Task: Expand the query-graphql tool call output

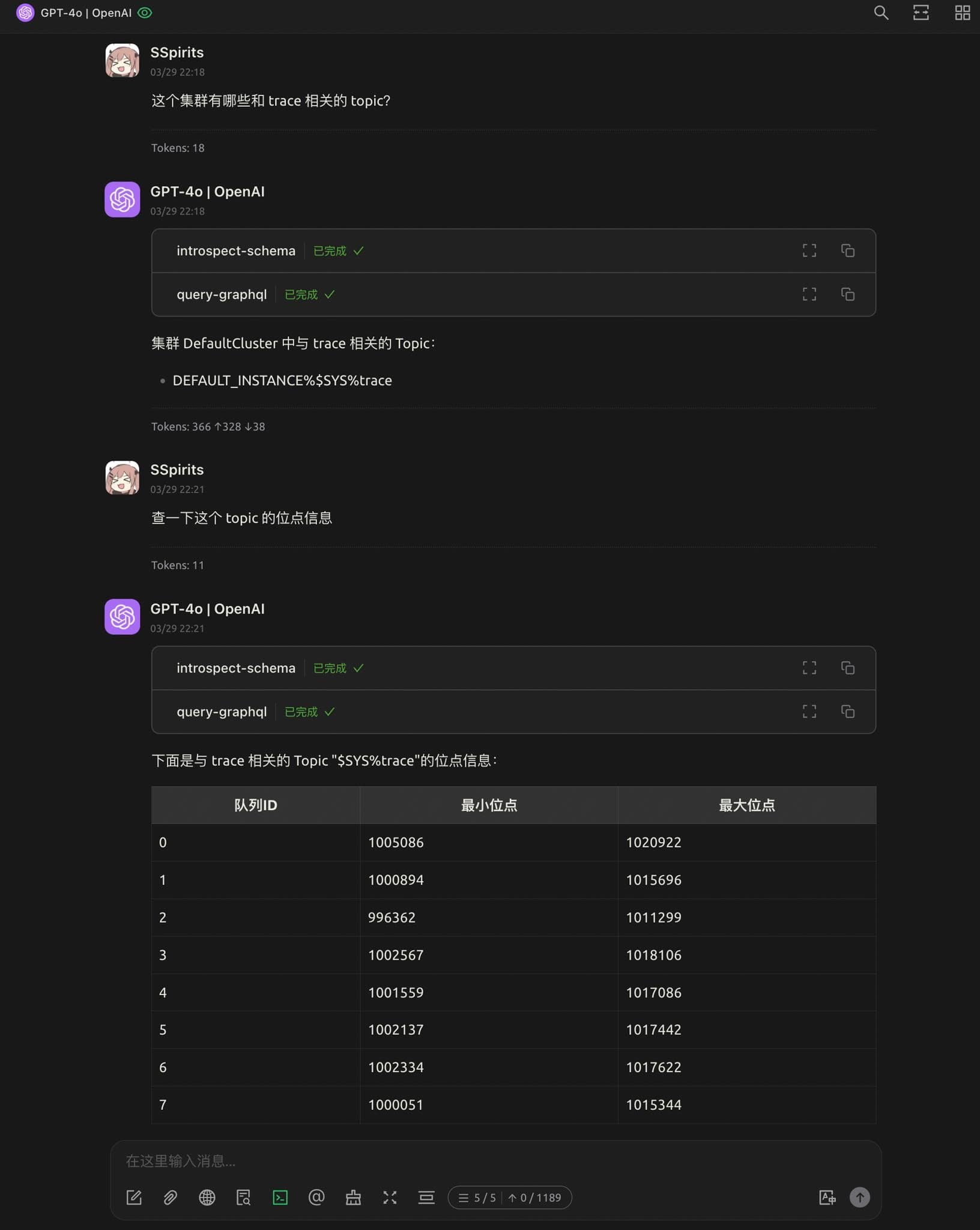Action: pyautogui.click(x=809, y=294)
